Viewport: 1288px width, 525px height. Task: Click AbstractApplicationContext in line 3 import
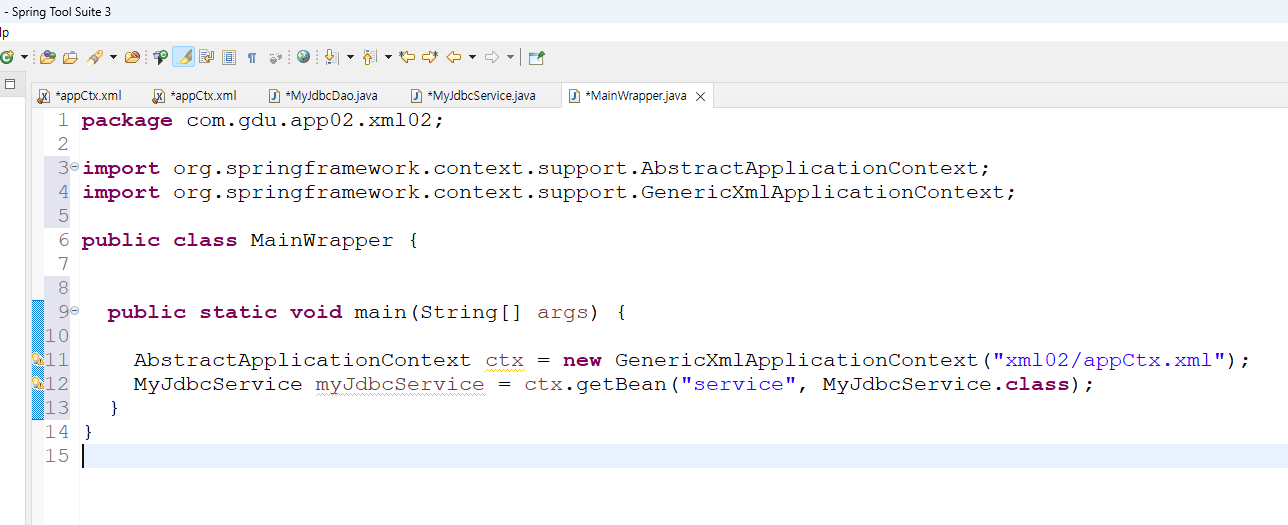click(809, 168)
